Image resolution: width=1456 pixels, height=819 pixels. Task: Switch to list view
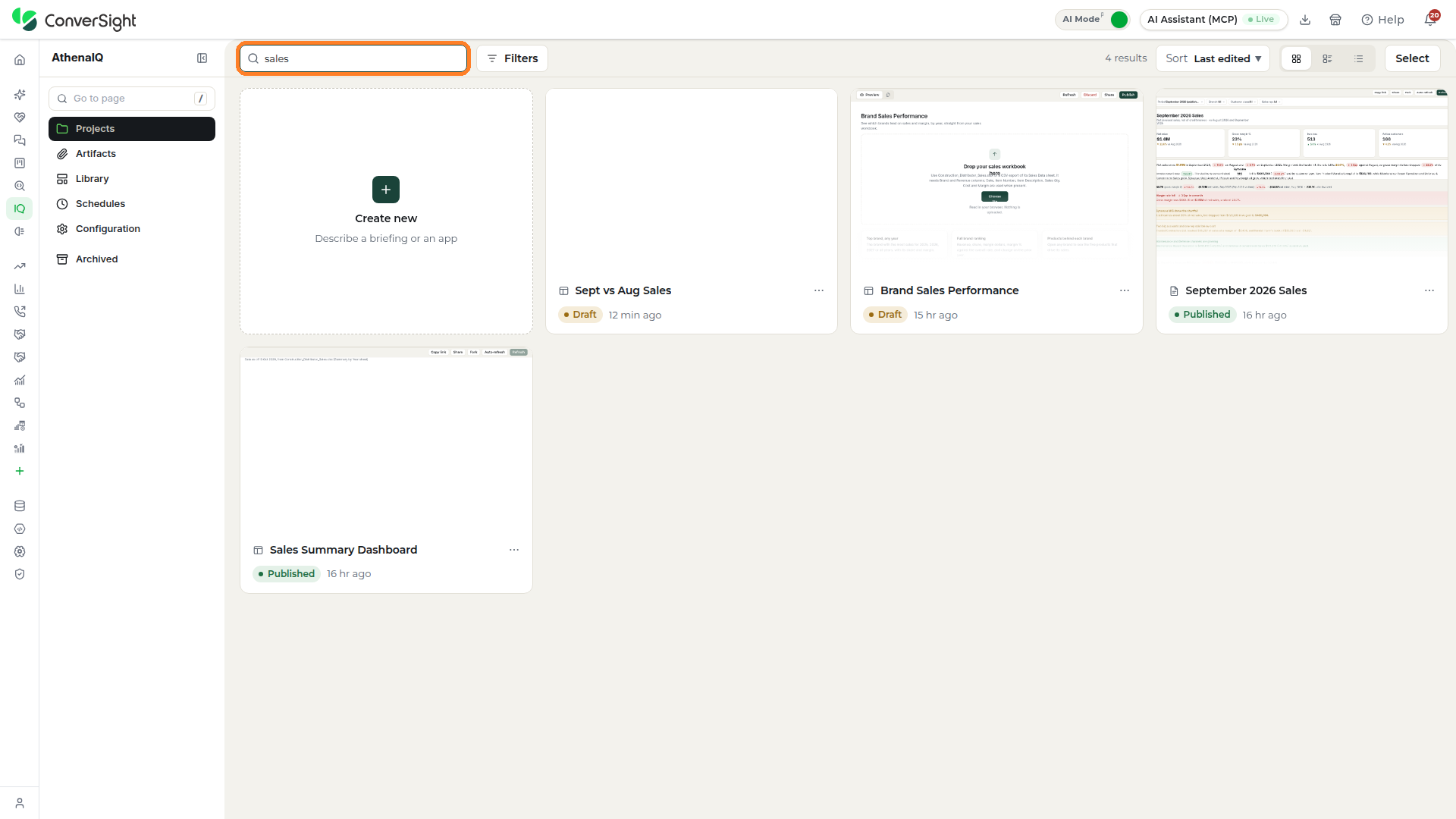(1358, 58)
